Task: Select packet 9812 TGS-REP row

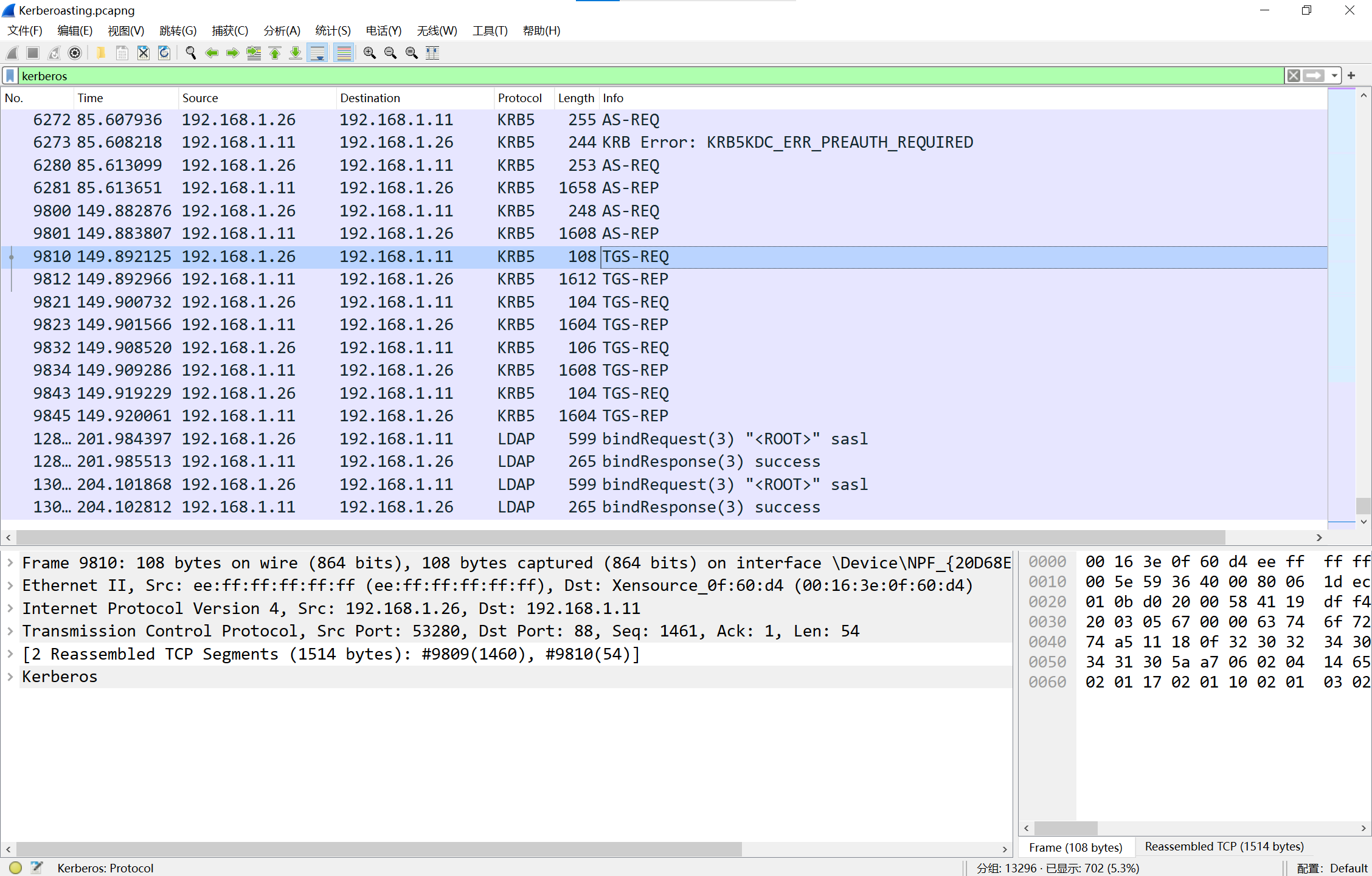Action: pyautogui.click(x=663, y=279)
